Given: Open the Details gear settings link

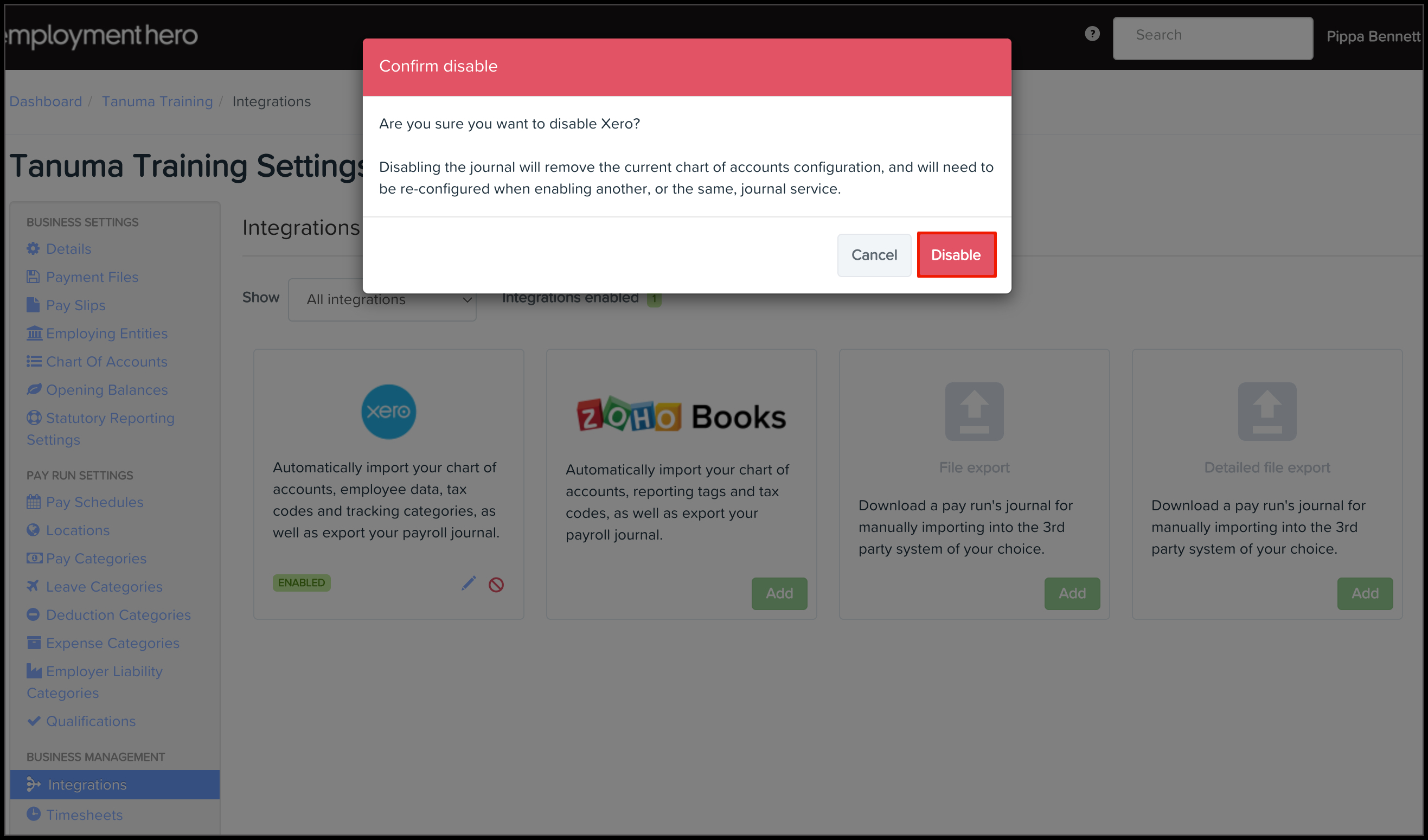Looking at the screenshot, I should click(59, 249).
